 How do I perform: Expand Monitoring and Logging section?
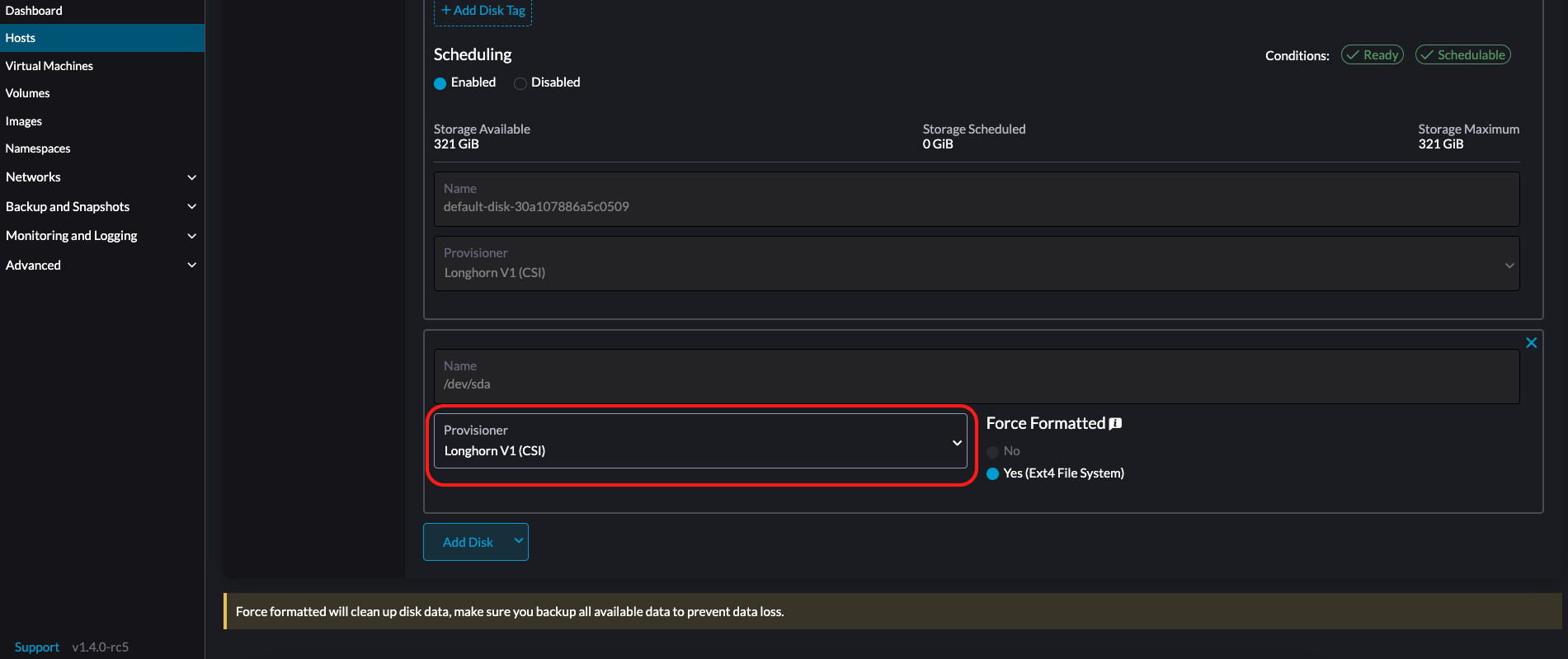[x=192, y=236]
